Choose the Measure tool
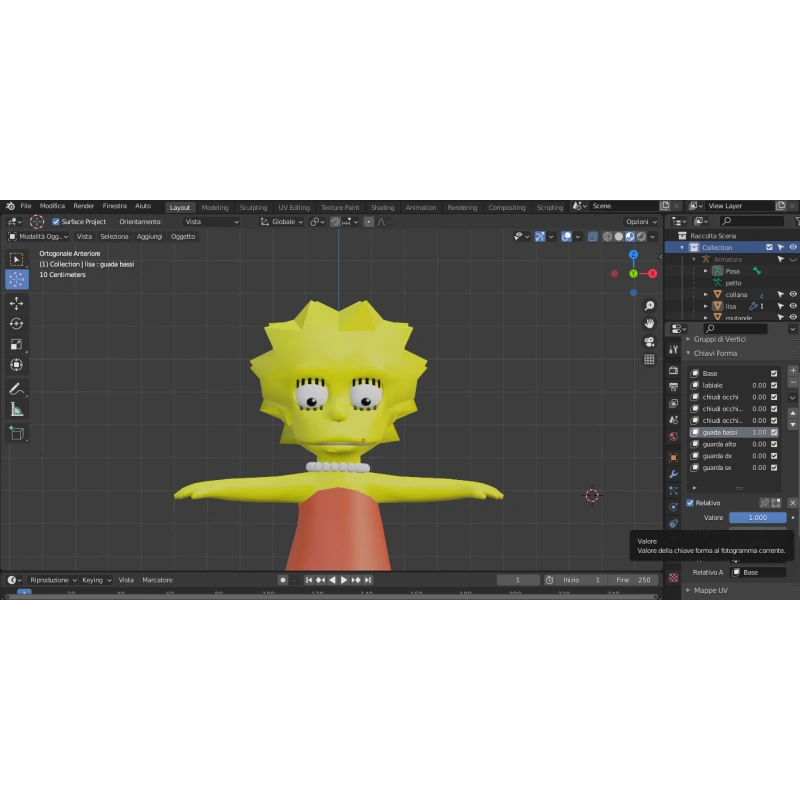800x800 pixels. tap(16, 409)
